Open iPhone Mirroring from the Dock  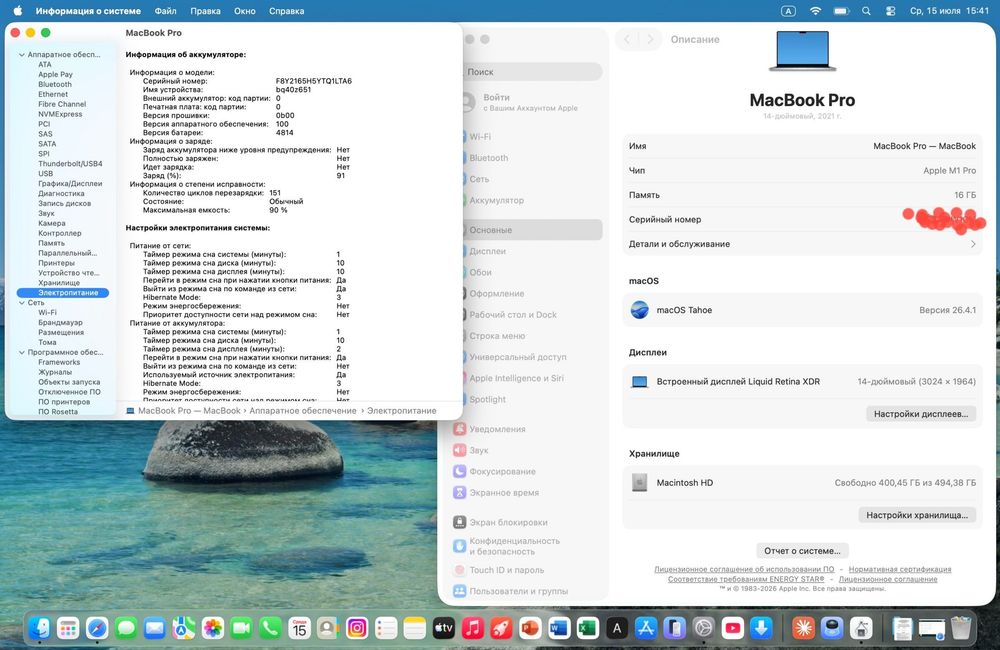pos(675,628)
